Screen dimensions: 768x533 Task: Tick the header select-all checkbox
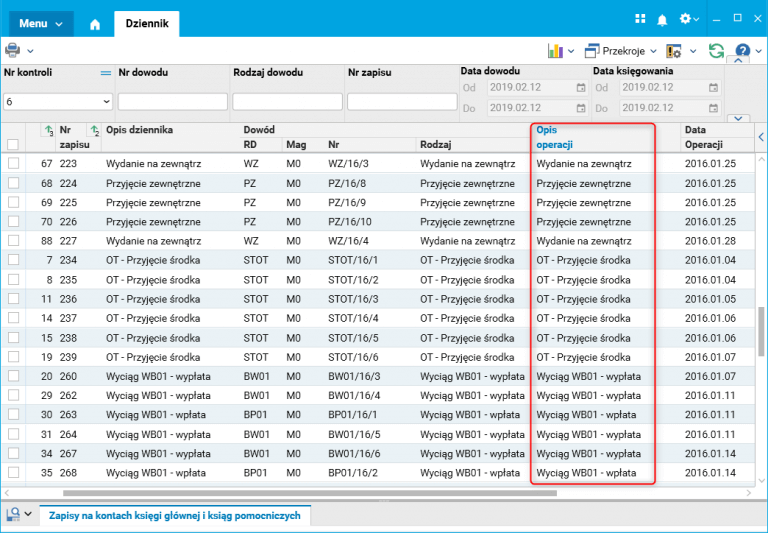13,145
